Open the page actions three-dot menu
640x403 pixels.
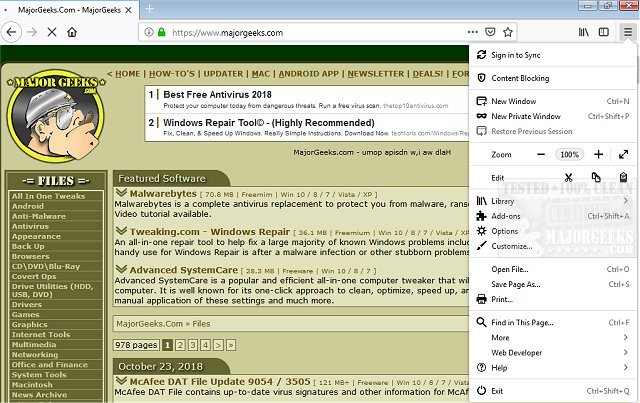point(473,32)
